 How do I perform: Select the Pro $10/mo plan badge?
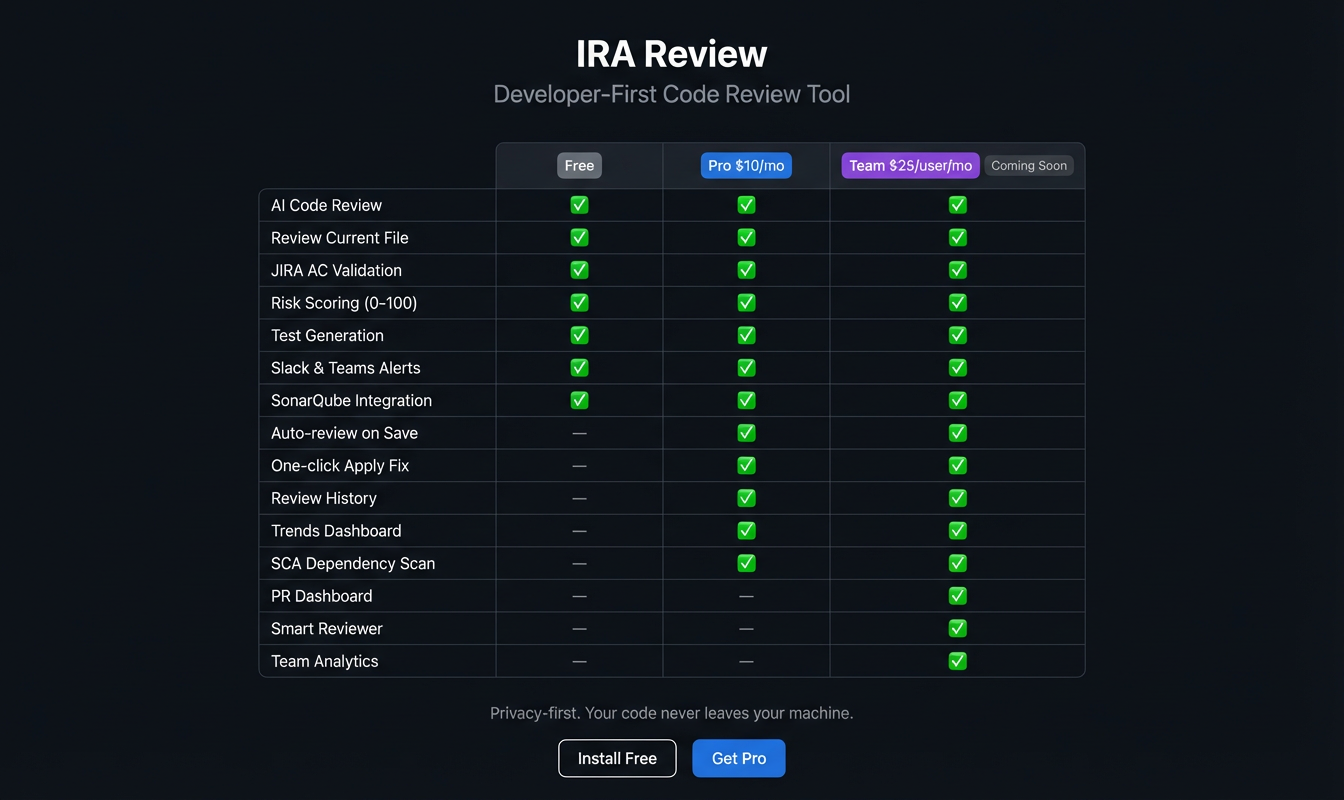(746, 165)
